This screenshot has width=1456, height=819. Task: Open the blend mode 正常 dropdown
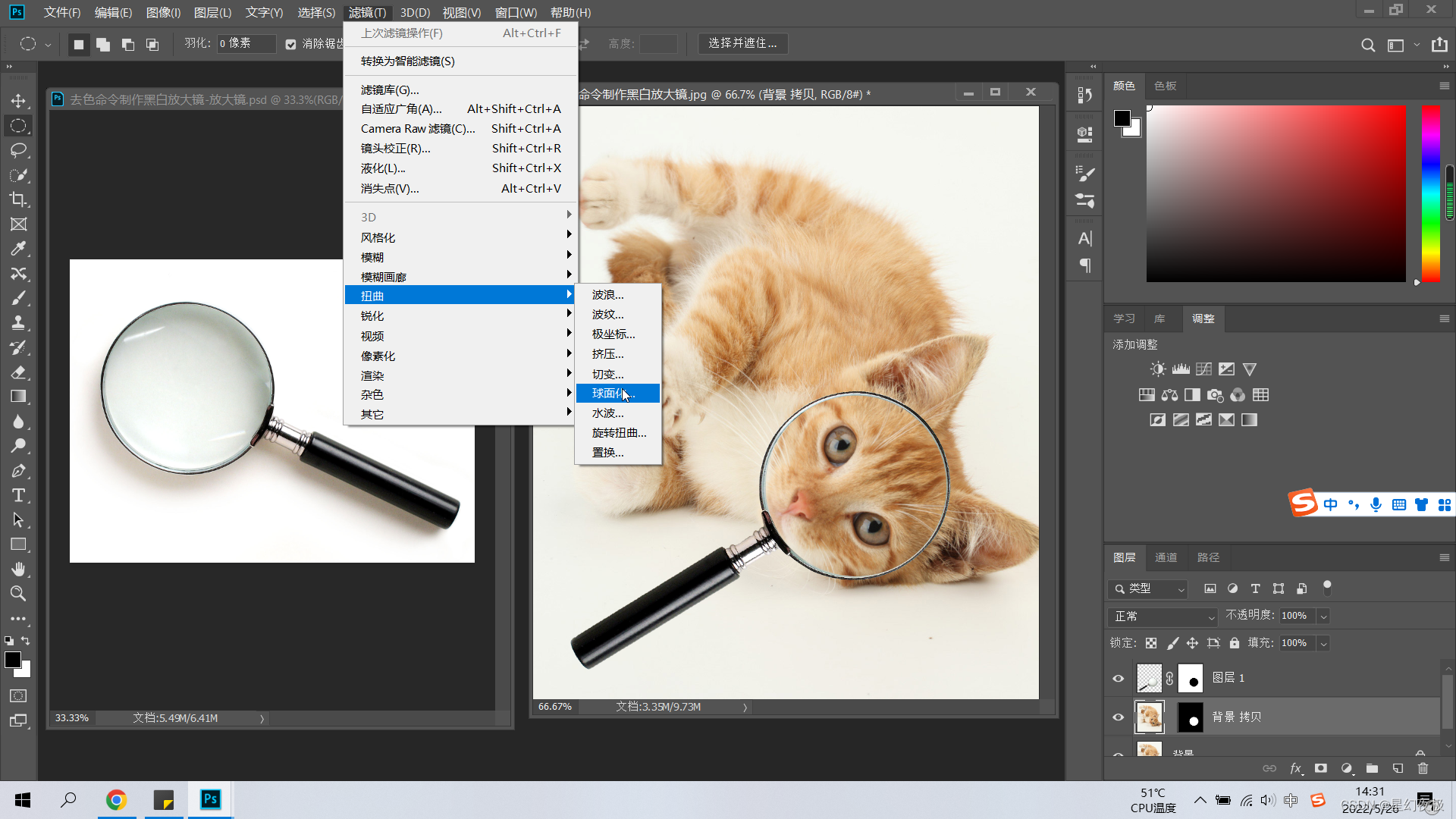[1162, 616]
